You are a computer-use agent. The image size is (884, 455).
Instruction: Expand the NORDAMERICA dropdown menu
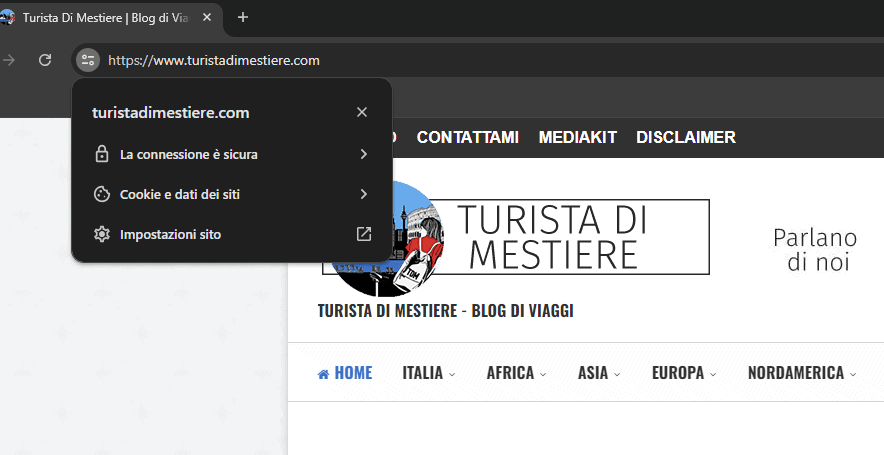point(802,373)
